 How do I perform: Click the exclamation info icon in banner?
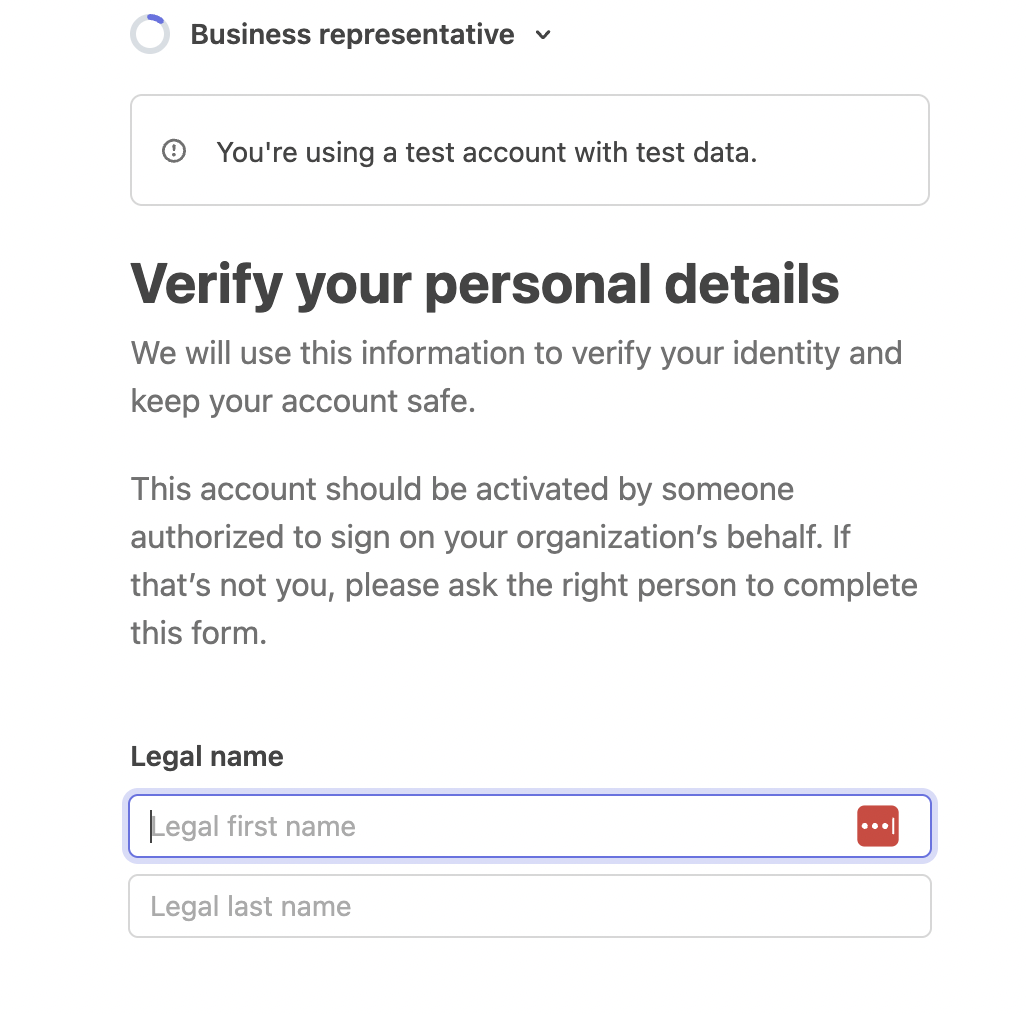coord(174,151)
